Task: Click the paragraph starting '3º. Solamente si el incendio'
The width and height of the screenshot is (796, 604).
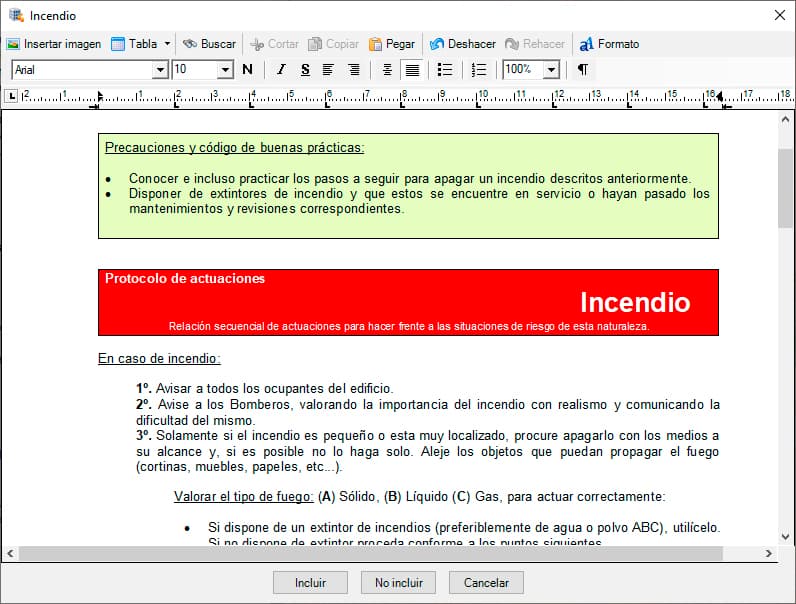Action: tap(427, 451)
